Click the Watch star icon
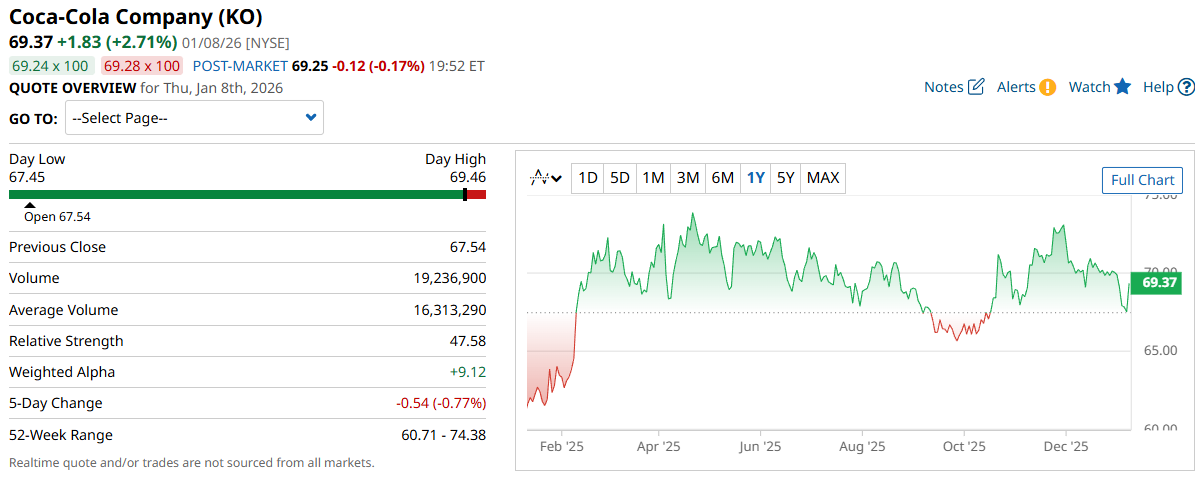Screen dimensions: 1199x477 pos(1123,87)
